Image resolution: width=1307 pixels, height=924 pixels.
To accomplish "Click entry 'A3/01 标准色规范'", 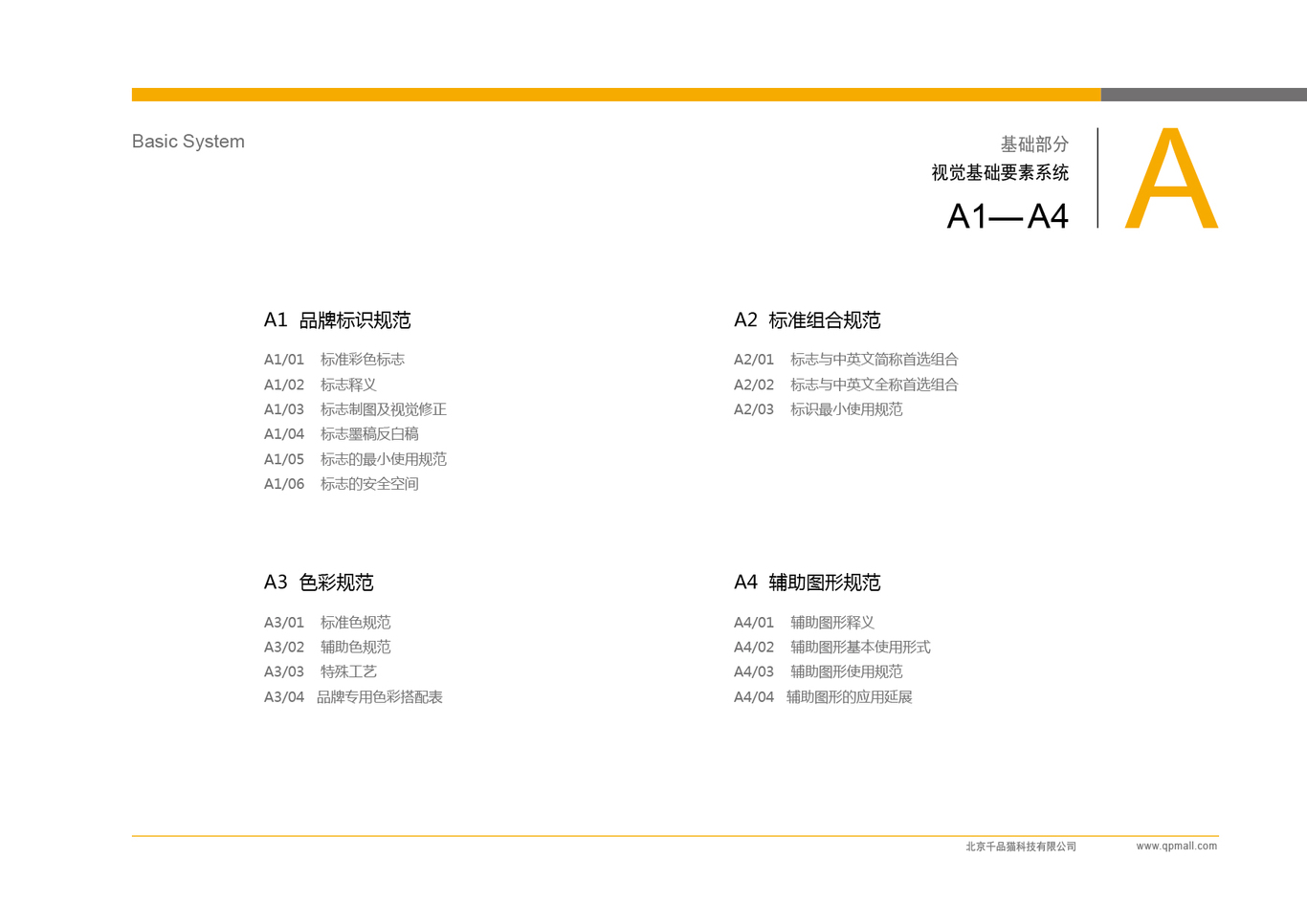I will 328,623.
